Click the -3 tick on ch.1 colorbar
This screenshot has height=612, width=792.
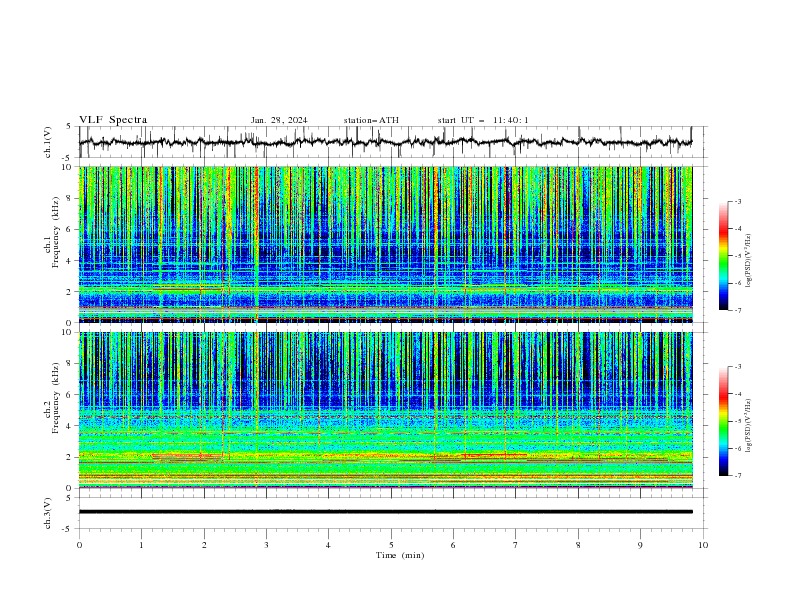[x=737, y=201]
